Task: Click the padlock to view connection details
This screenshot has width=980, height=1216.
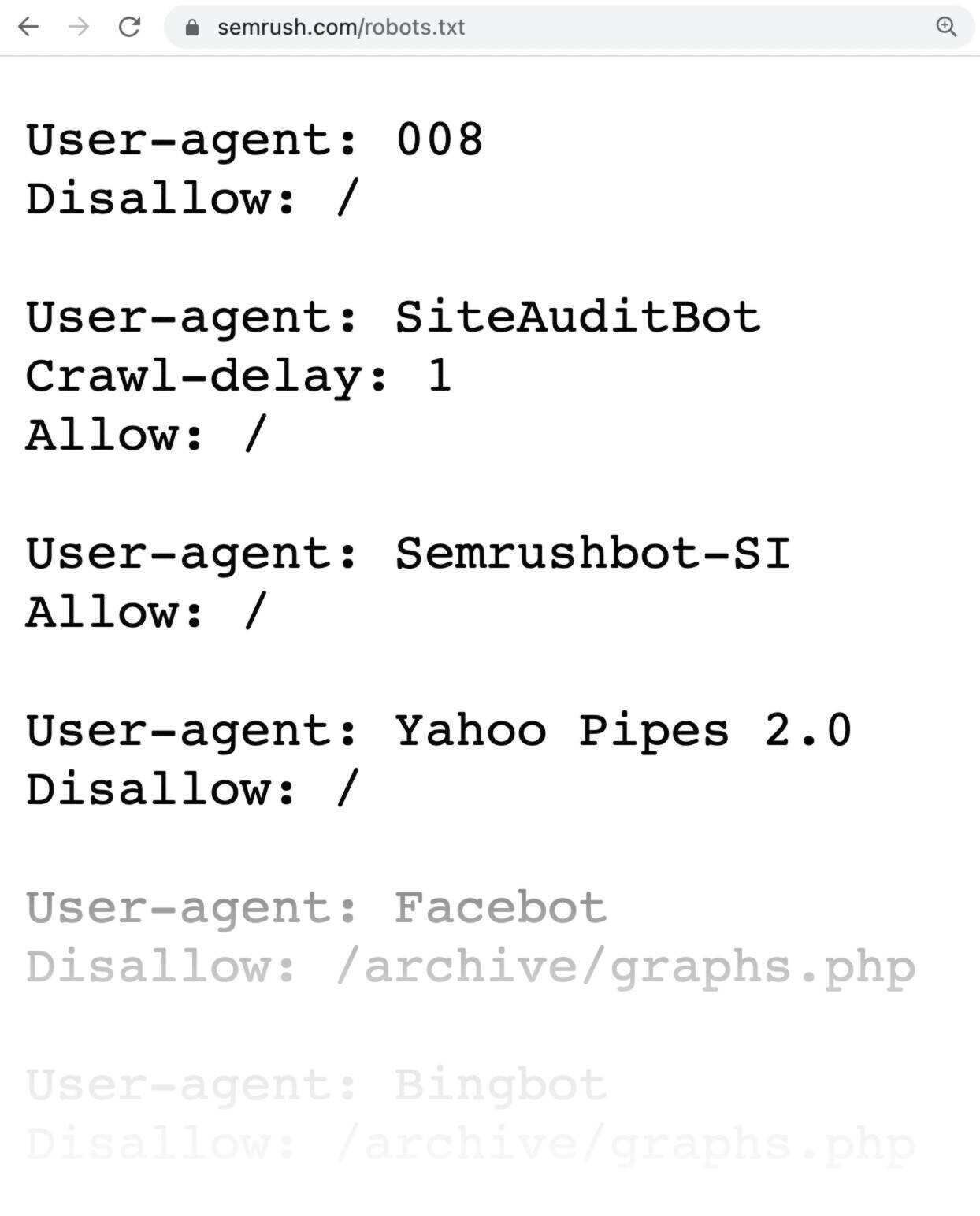Action: (x=191, y=28)
